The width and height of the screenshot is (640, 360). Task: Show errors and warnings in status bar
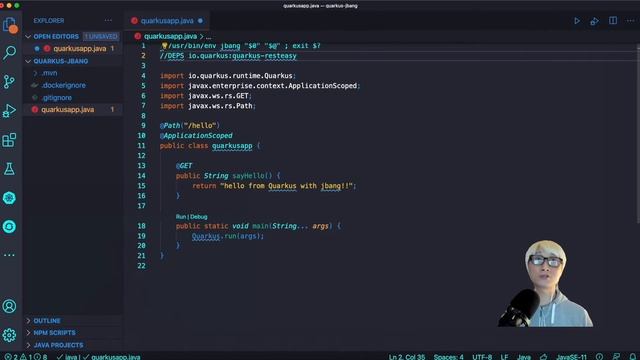pos(25,357)
